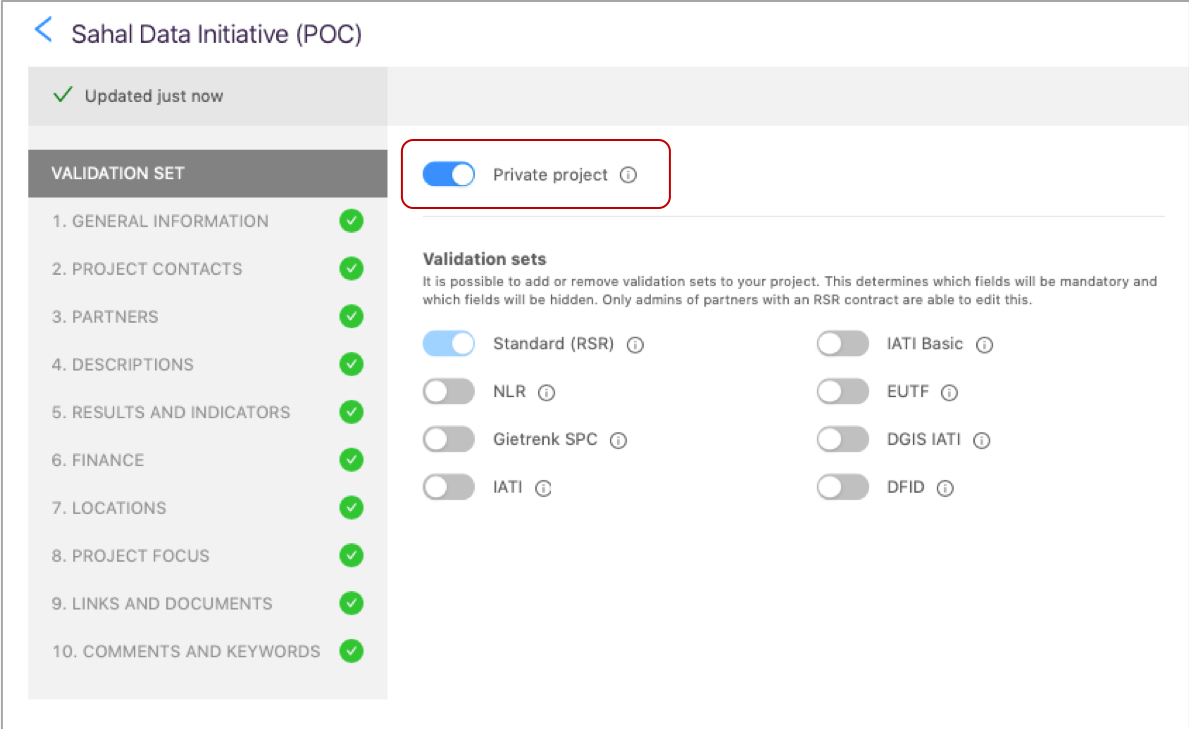This screenshot has height=729, width=1189.
Task: Open section 5. Results and Indicators
Action: 208,412
